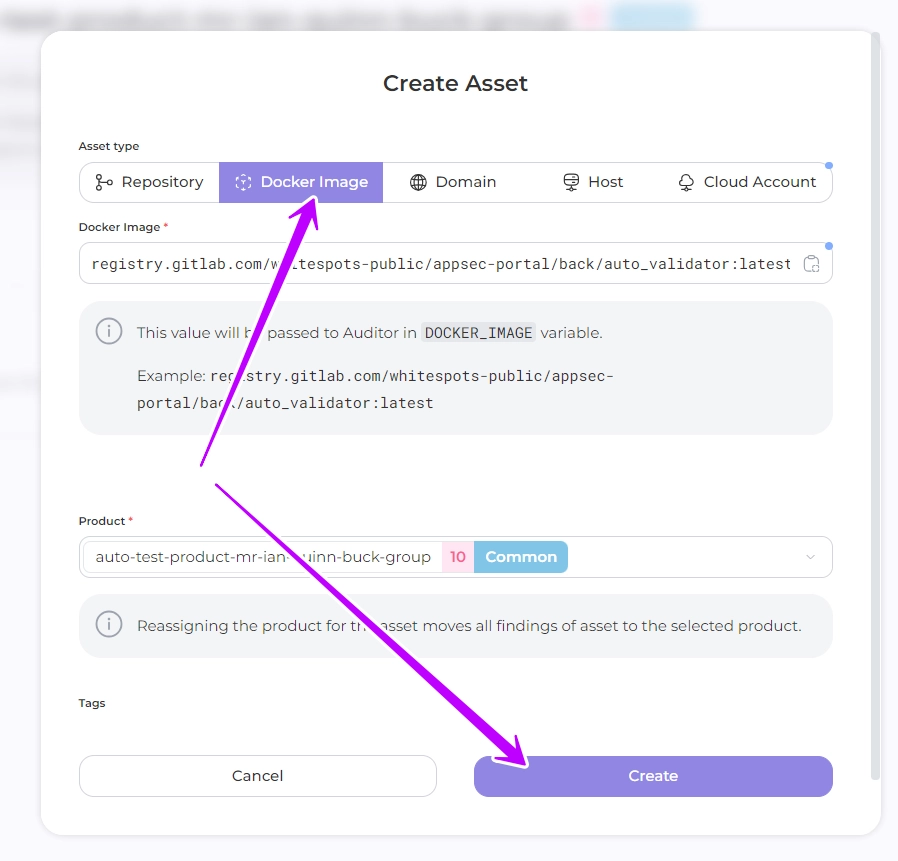Click the pink 10 badge in Product field

[x=458, y=557]
